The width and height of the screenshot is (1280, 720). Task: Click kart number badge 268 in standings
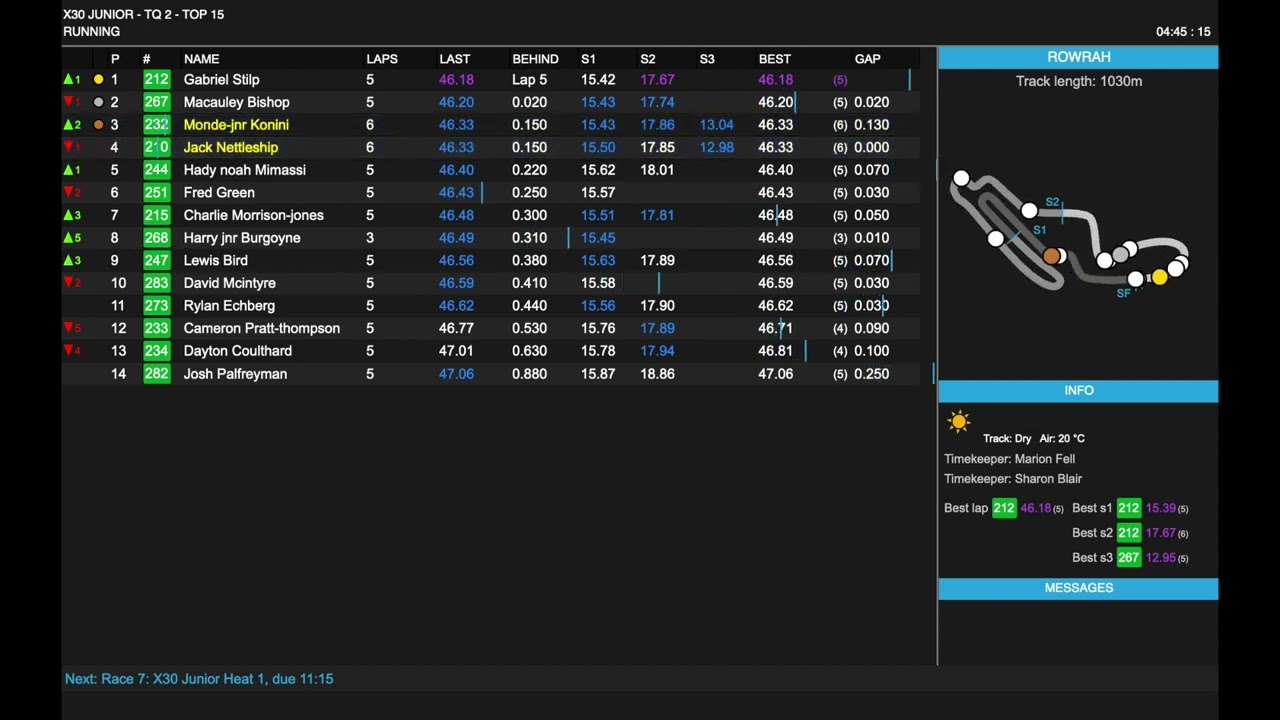click(157, 238)
